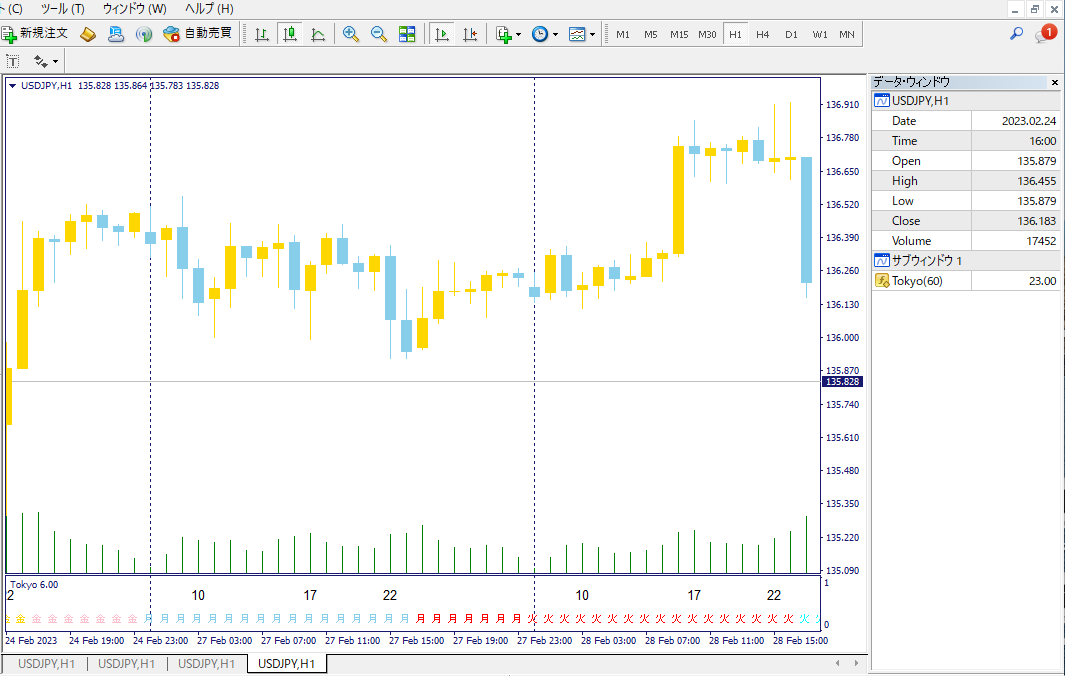The width and height of the screenshot is (1065, 676).
Task: Click the add indicators icon
Action: click(503, 34)
